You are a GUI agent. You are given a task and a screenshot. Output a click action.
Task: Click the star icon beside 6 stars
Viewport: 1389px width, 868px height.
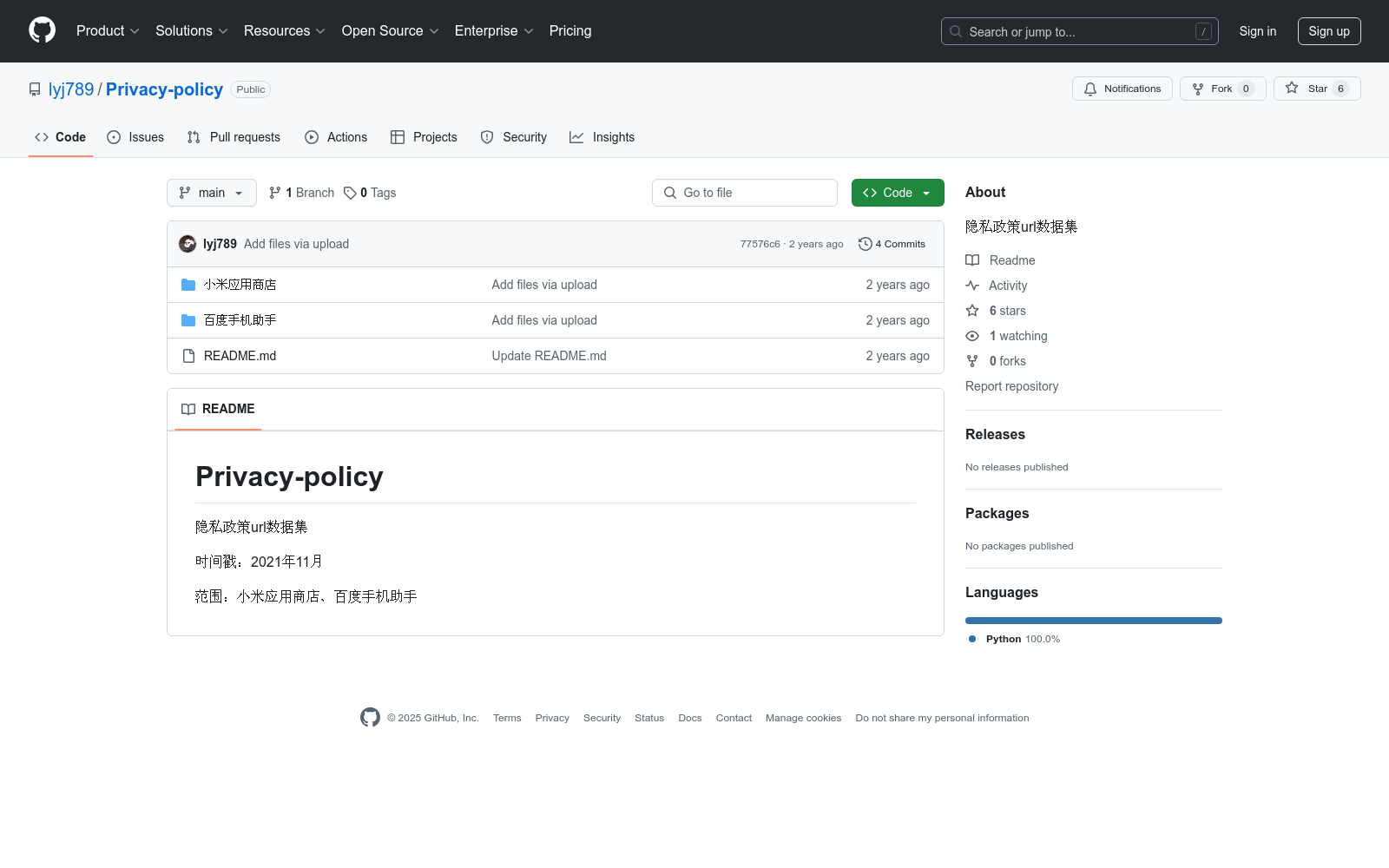click(972, 311)
